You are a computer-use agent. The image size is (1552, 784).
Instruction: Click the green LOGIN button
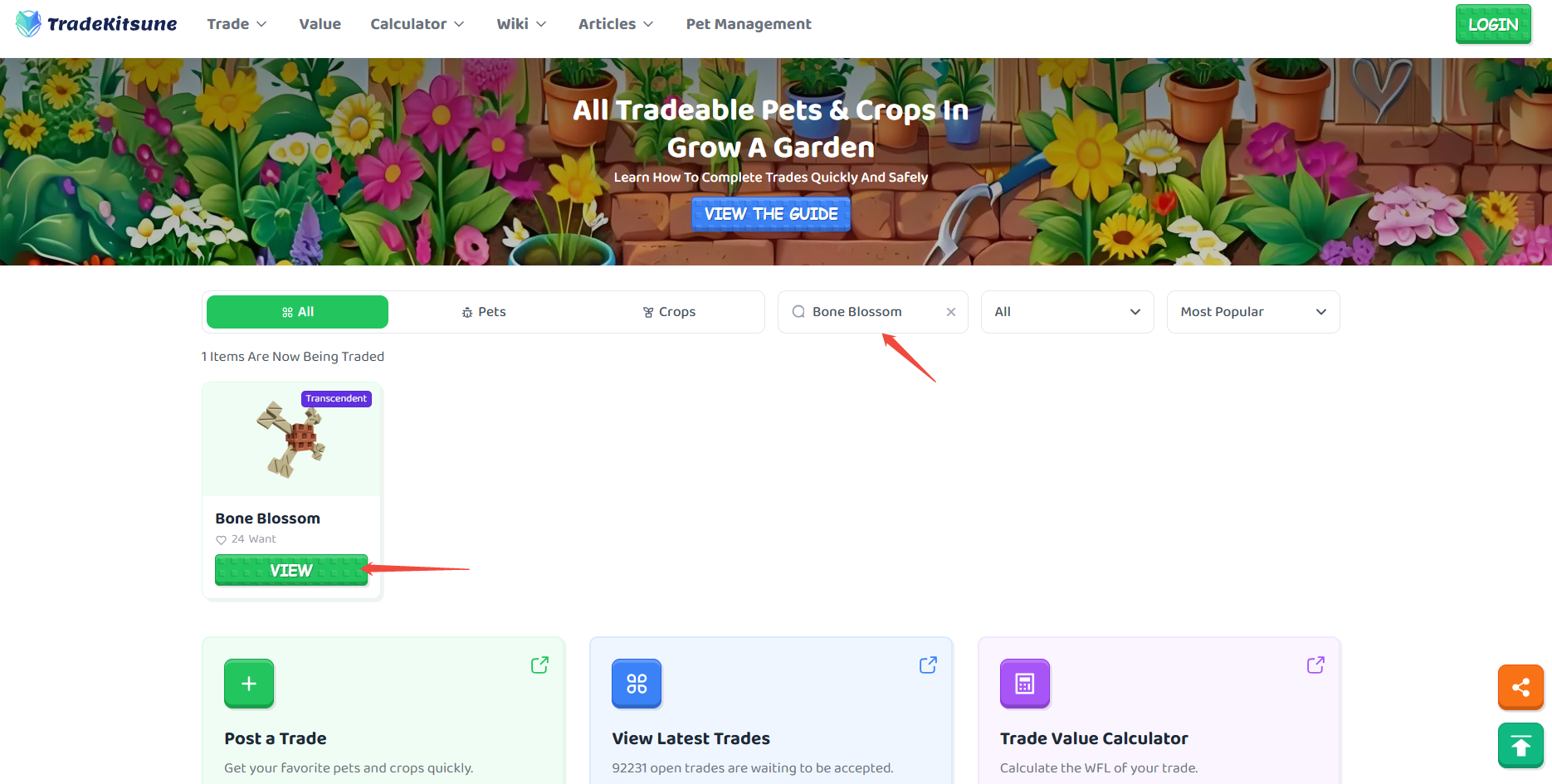click(1493, 24)
